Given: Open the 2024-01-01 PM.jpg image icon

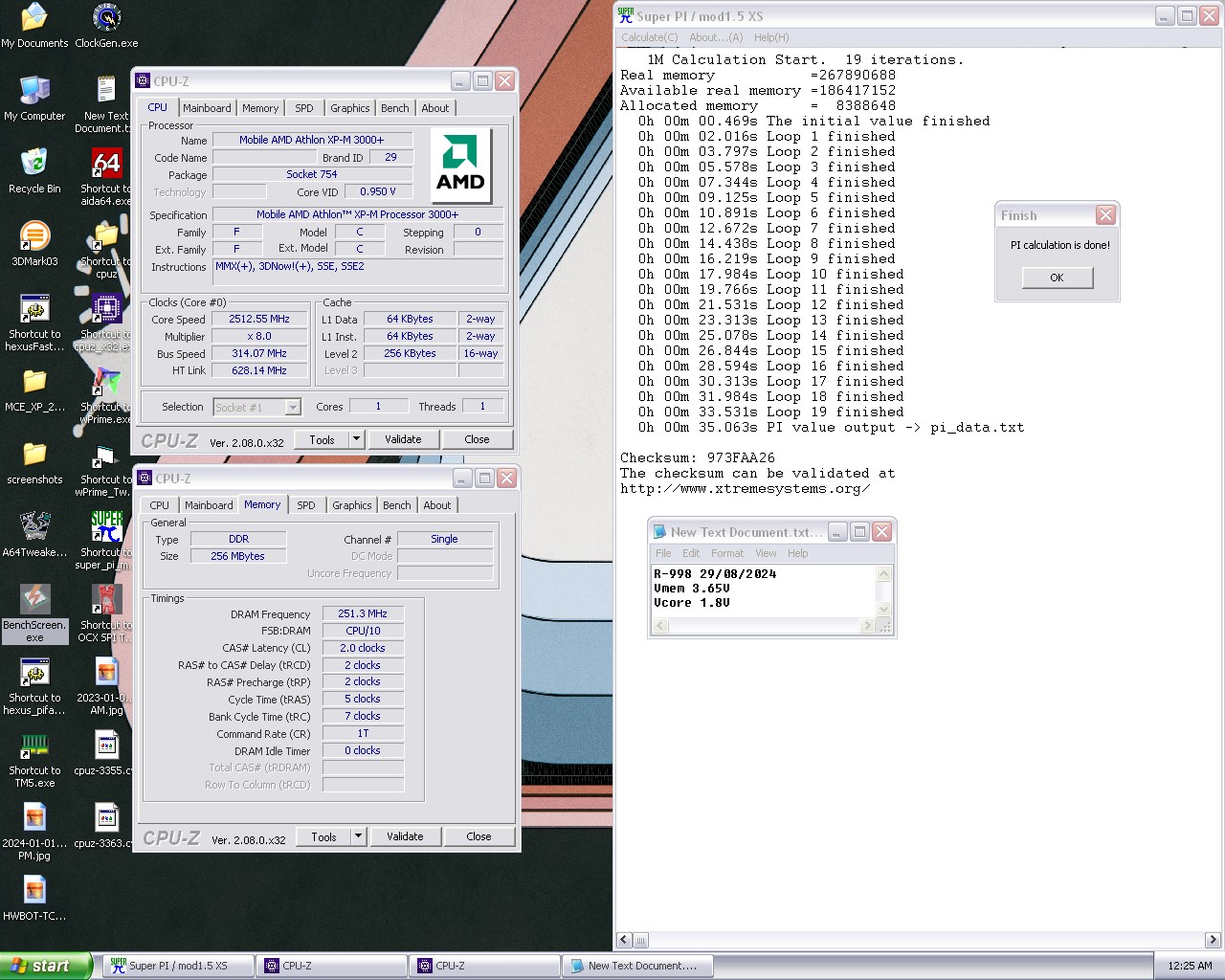Looking at the screenshot, I should (x=34, y=831).
